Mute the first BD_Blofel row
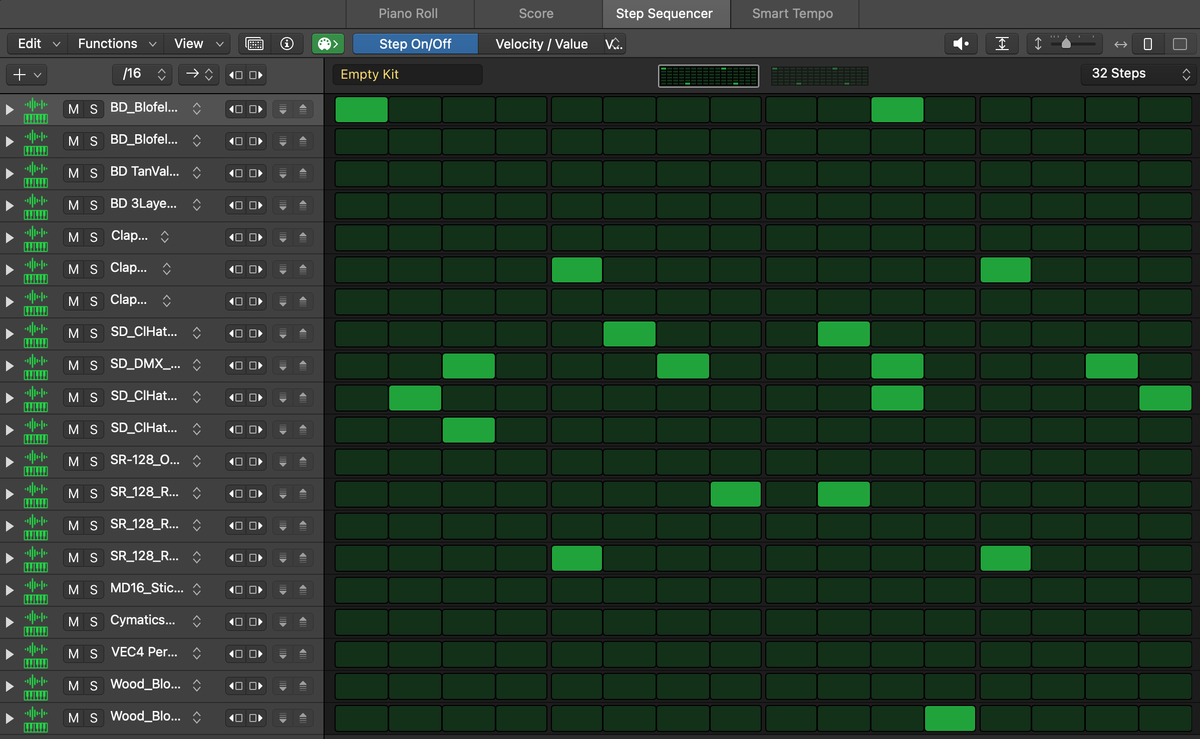The image size is (1200, 739). click(71, 109)
